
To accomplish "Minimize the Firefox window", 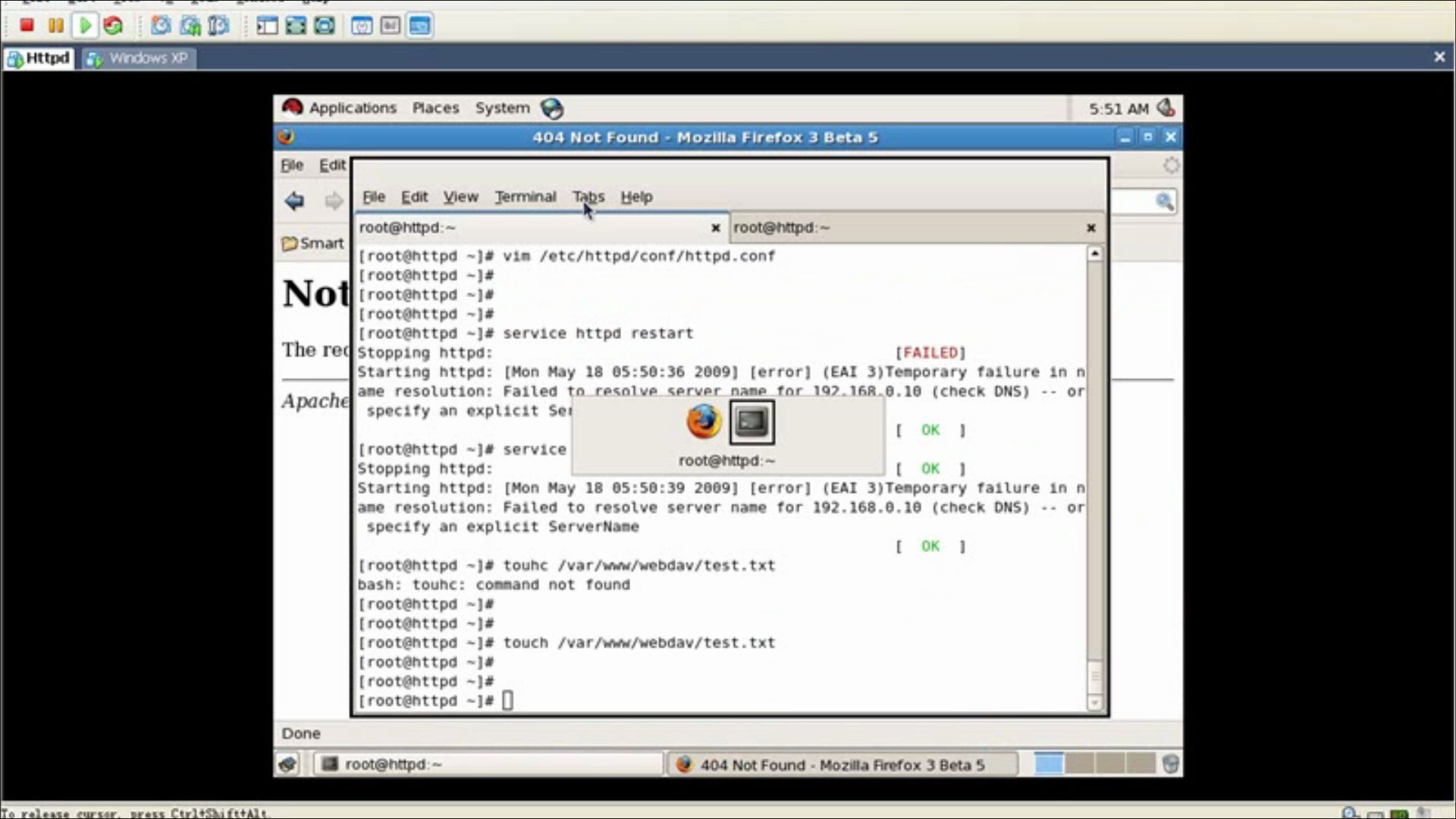I will point(1125,137).
